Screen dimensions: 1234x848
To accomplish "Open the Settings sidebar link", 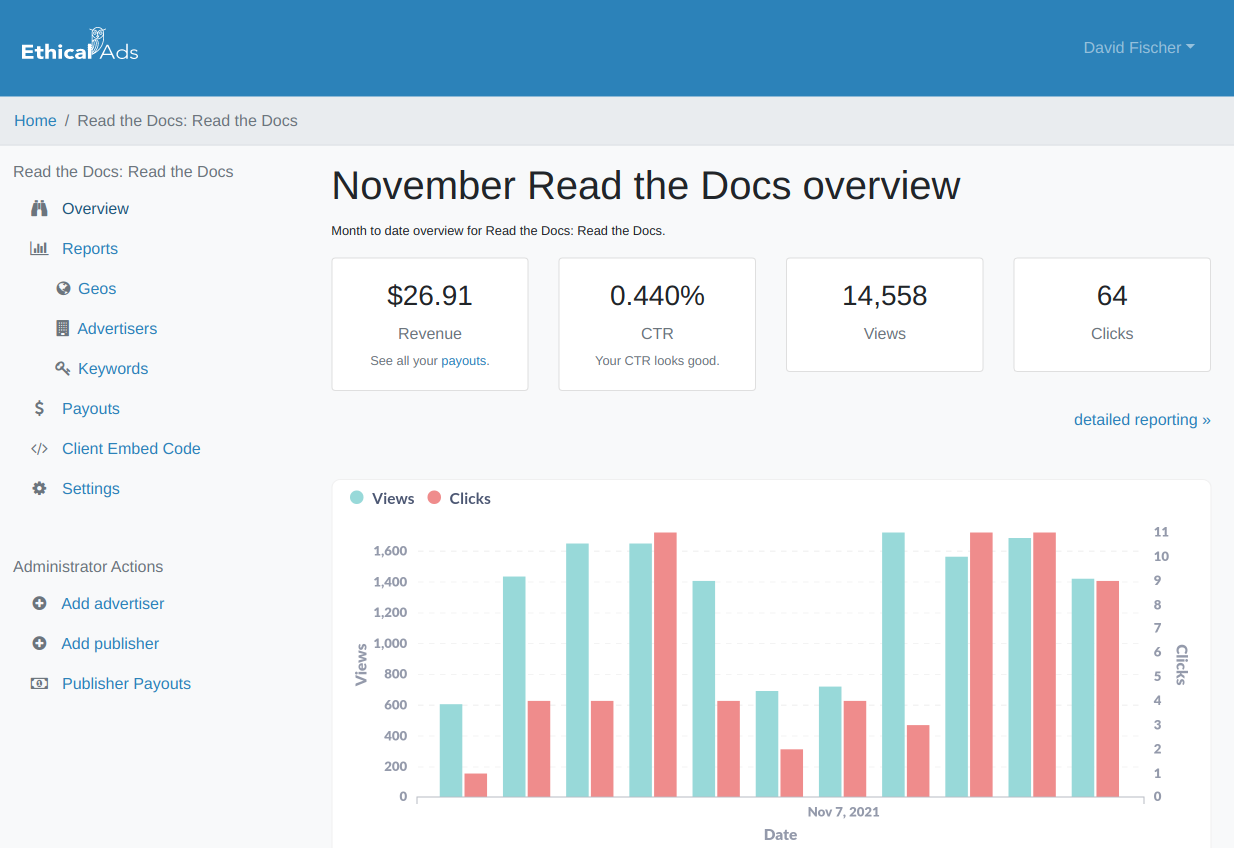I will 91,489.
